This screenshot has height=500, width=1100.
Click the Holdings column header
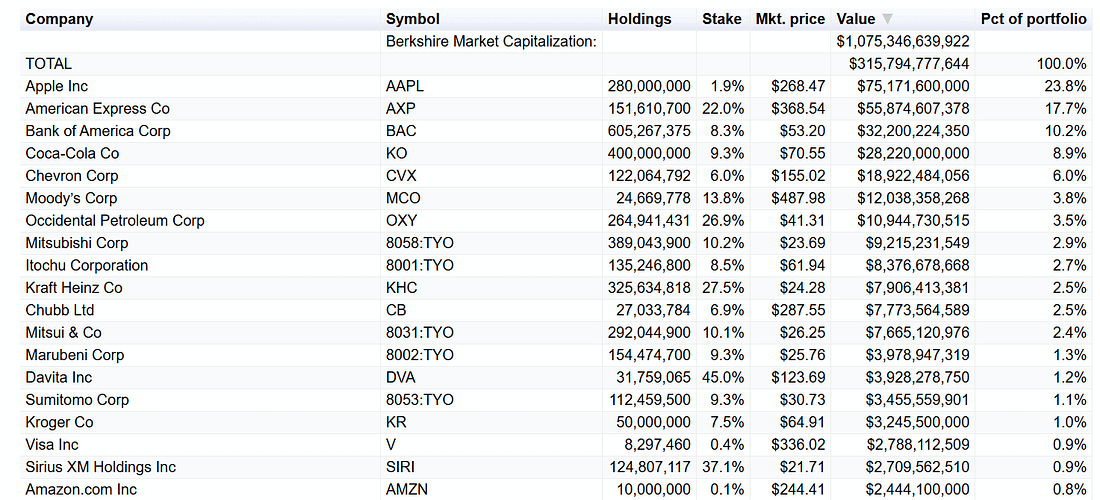coord(639,19)
